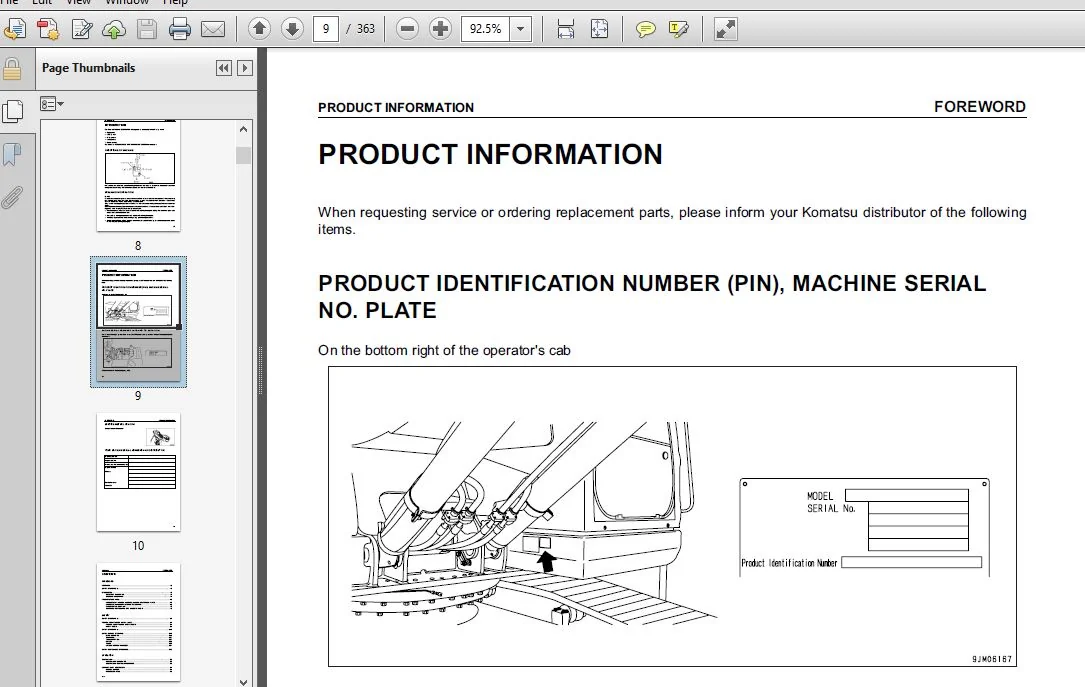Click 'Product Identification Number' label in the plate diagram
Screen dimensions: 1085x687
(790, 563)
